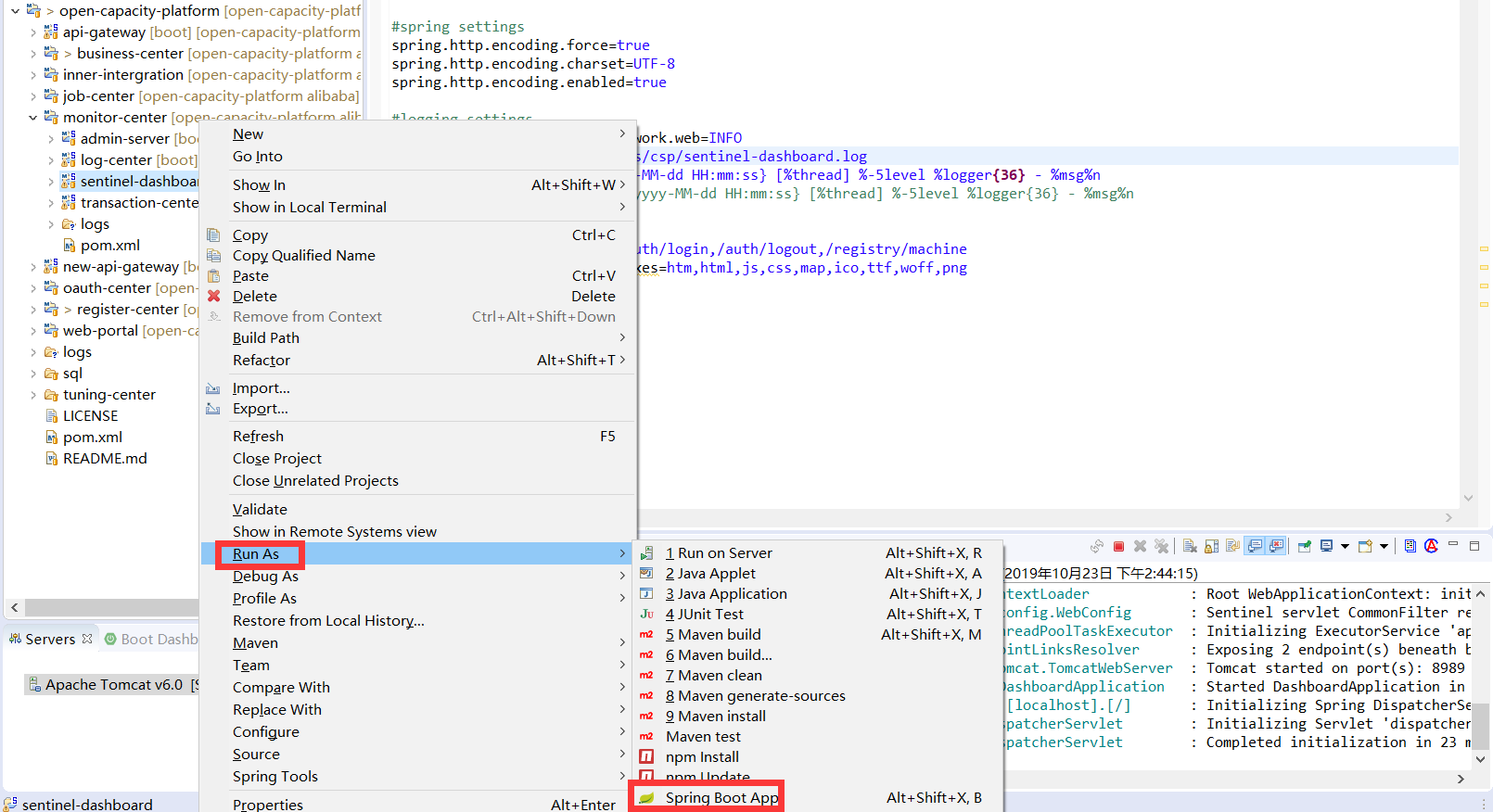Expand the job-center project node
The image size is (1493, 812).
33,96
